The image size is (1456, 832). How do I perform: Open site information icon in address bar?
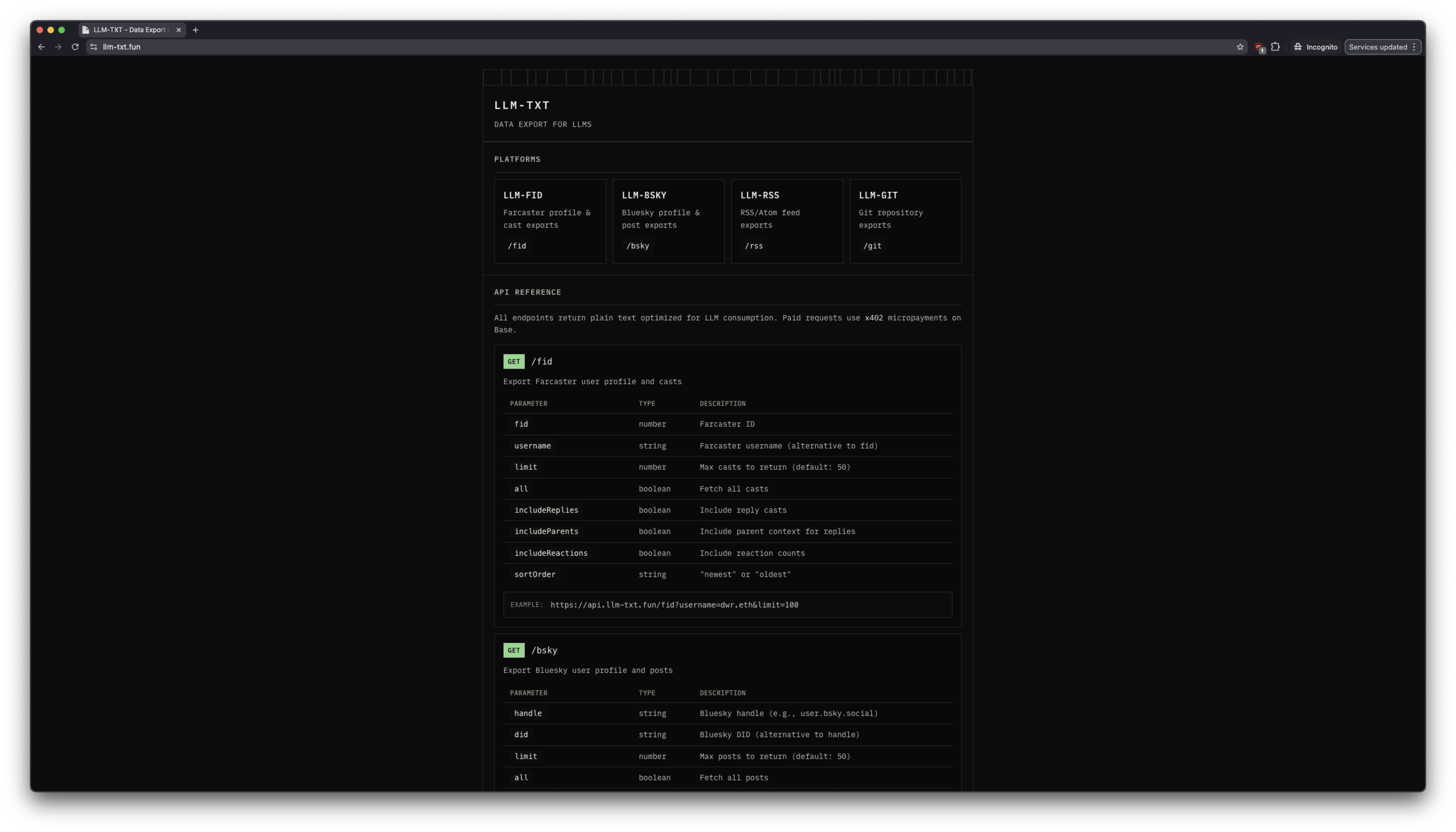click(94, 47)
